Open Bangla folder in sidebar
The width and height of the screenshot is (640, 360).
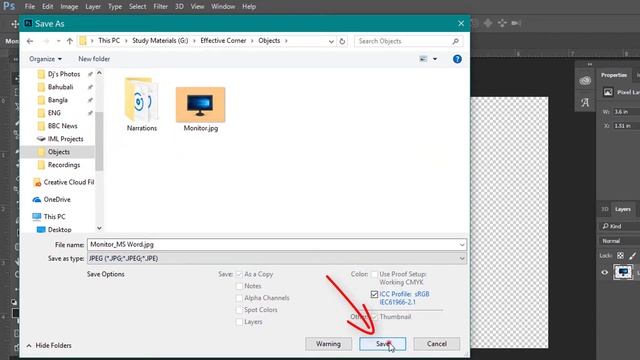(58, 100)
